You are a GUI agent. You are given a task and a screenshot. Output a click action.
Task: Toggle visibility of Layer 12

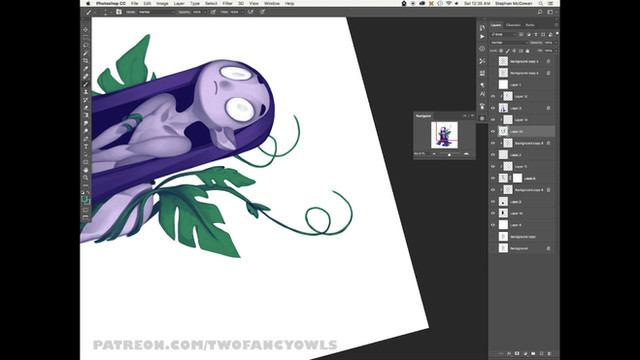point(493,96)
